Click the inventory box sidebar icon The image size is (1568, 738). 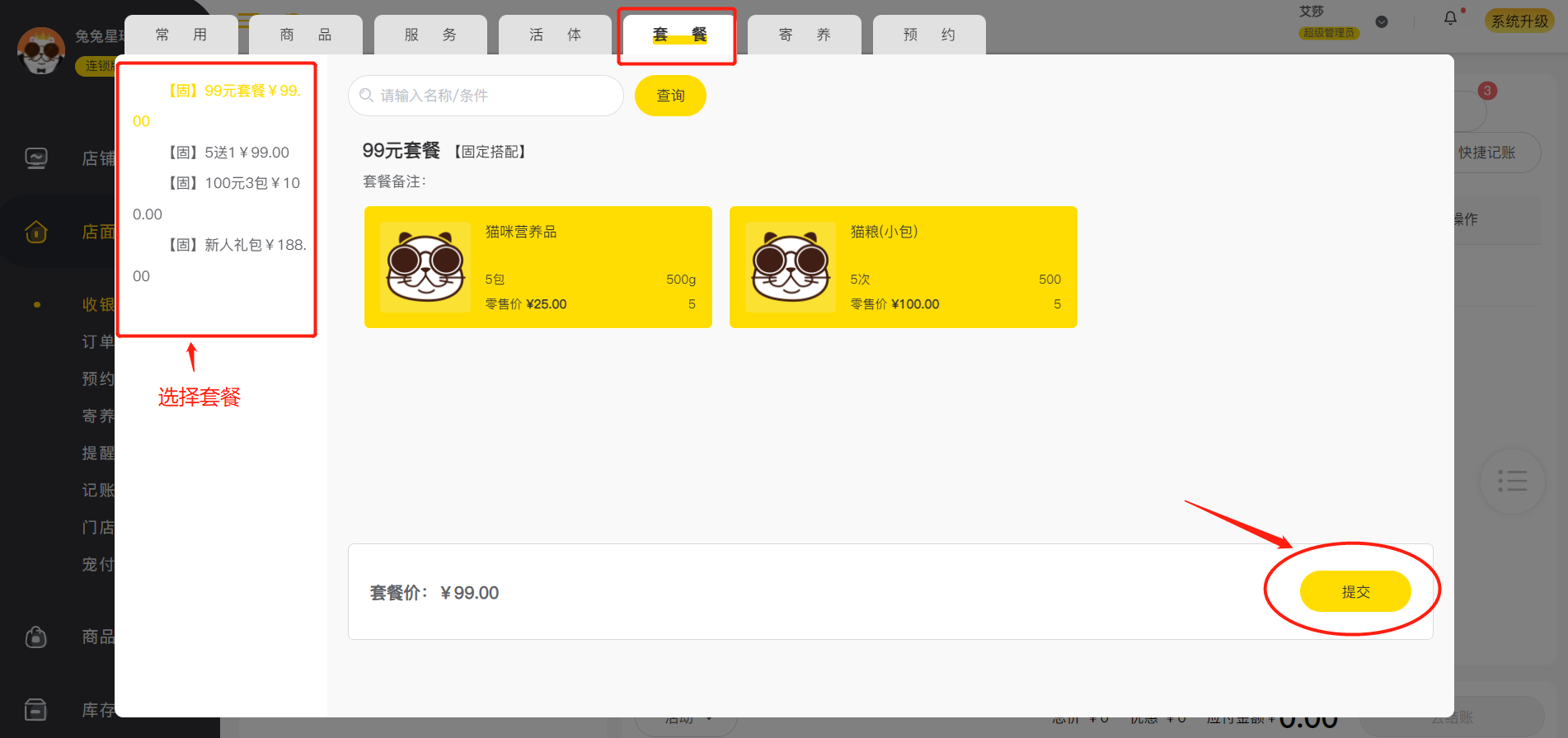click(36, 709)
